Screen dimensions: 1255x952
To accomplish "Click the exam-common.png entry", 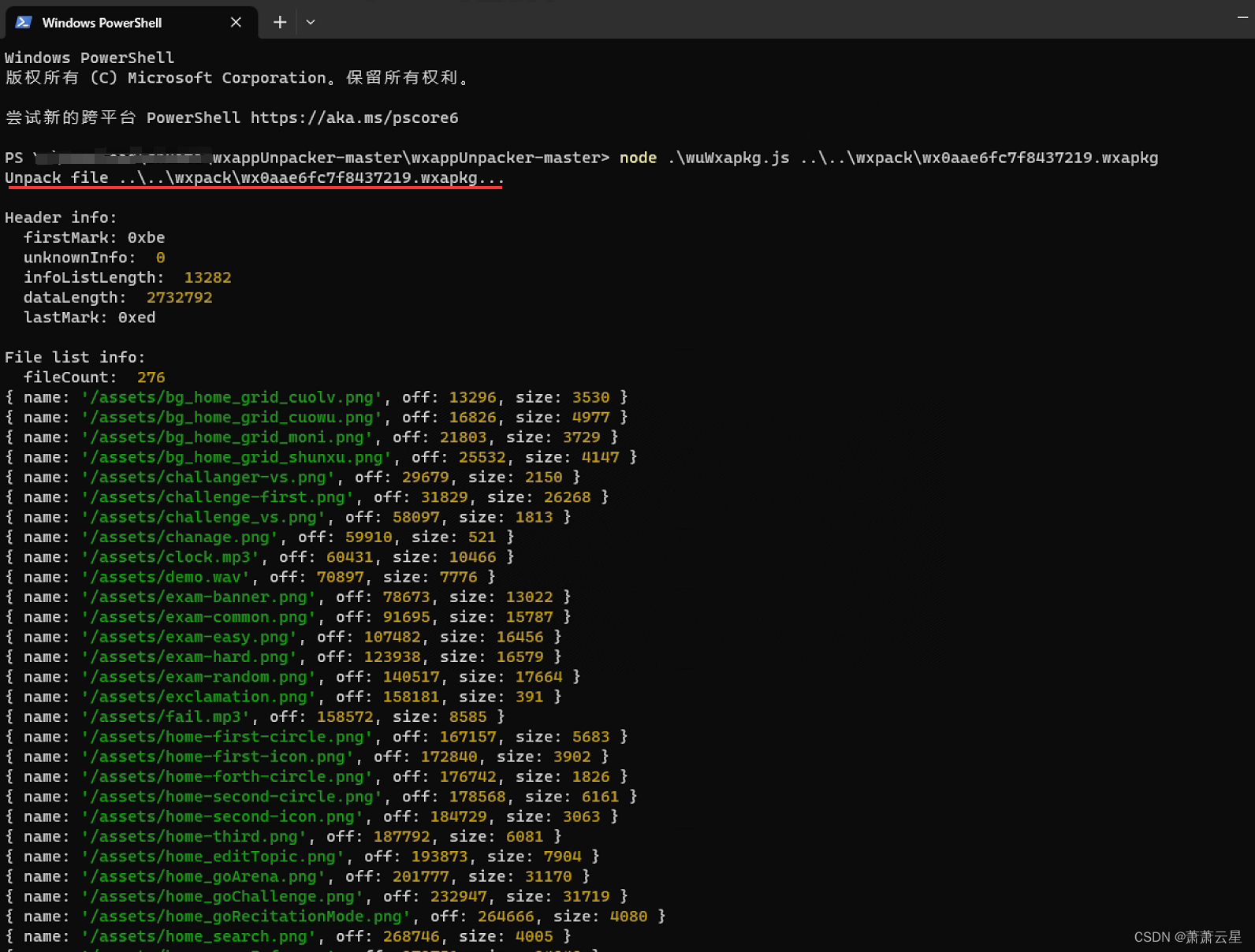I will coord(288,617).
